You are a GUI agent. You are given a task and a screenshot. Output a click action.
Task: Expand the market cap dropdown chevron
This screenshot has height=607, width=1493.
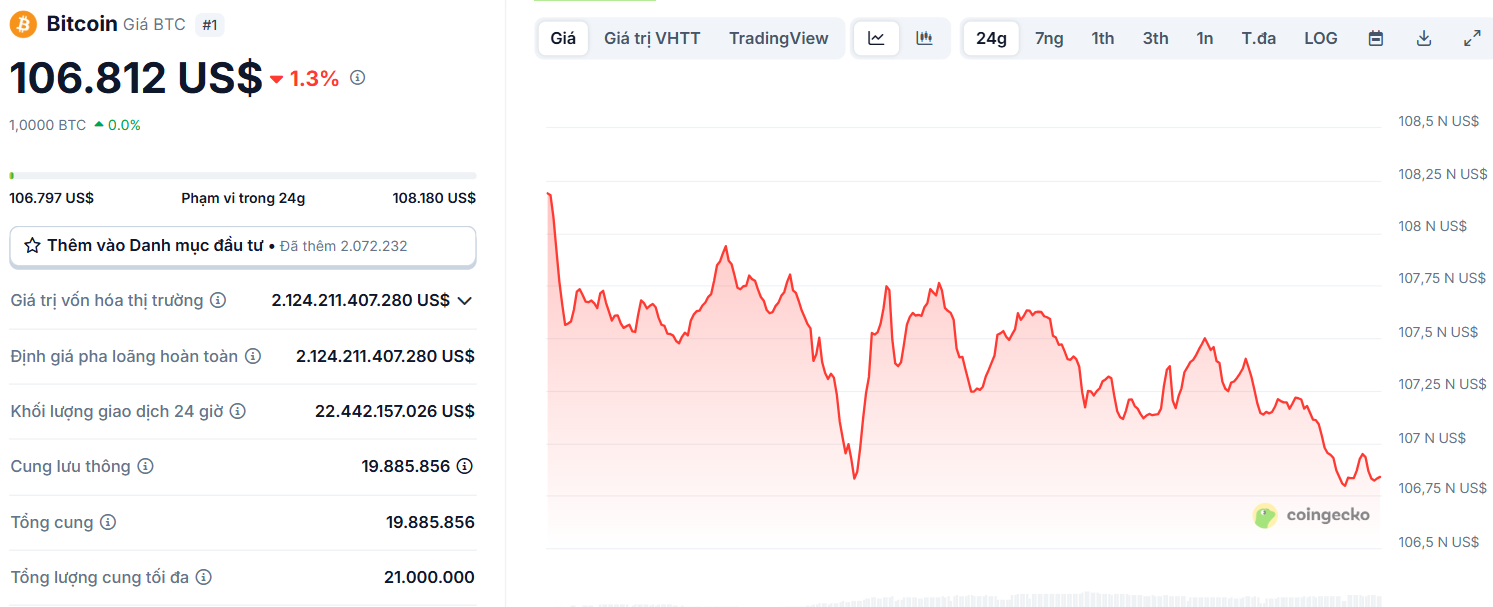pyautogui.click(x=464, y=301)
